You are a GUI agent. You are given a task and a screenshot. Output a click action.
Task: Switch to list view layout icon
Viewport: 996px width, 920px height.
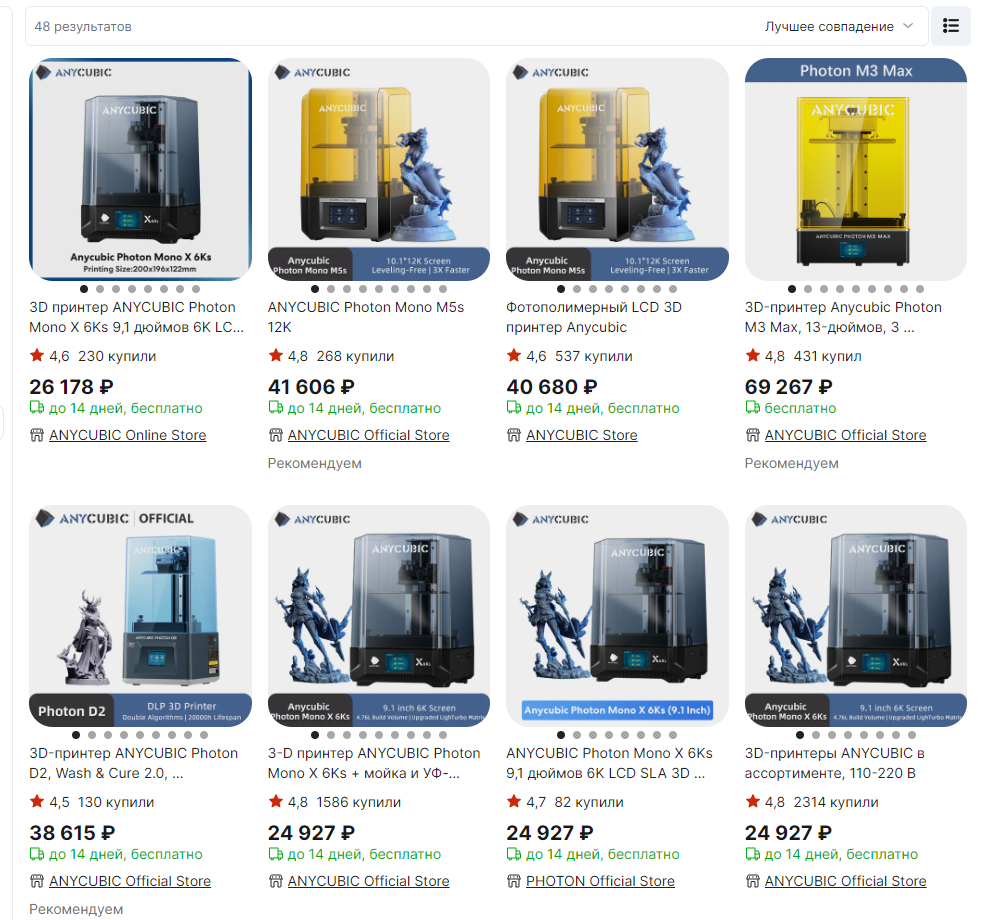click(x=950, y=26)
